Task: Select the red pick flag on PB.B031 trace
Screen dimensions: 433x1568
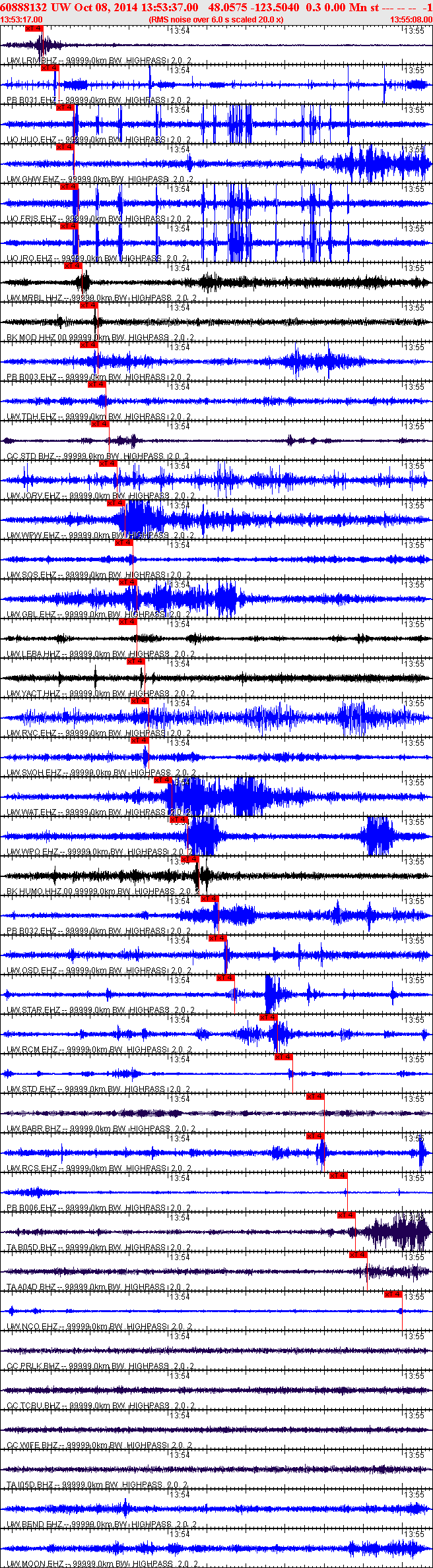Action: (50, 68)
